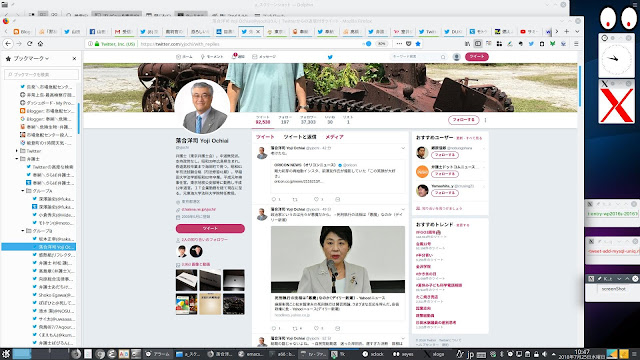This screenshot has width=640, height=360.
Task: Open Twitterの高度な検索 bookmark
Action: click(x=50, y=167)
